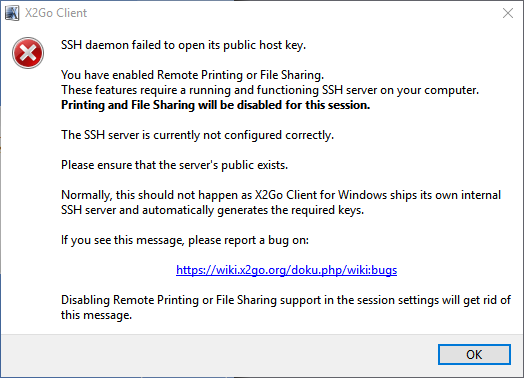Select the 'You have enabled Remote Printing' line
The width and height of the screenshot is (524, 378).
(192, 75)
